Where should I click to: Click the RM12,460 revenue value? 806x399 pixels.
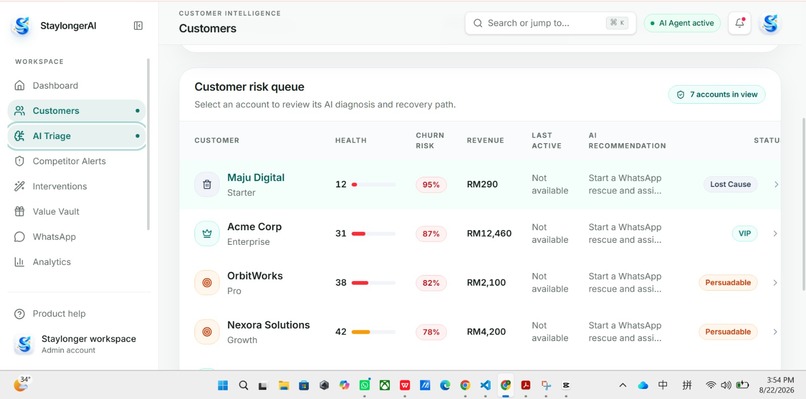click(489, 233)
